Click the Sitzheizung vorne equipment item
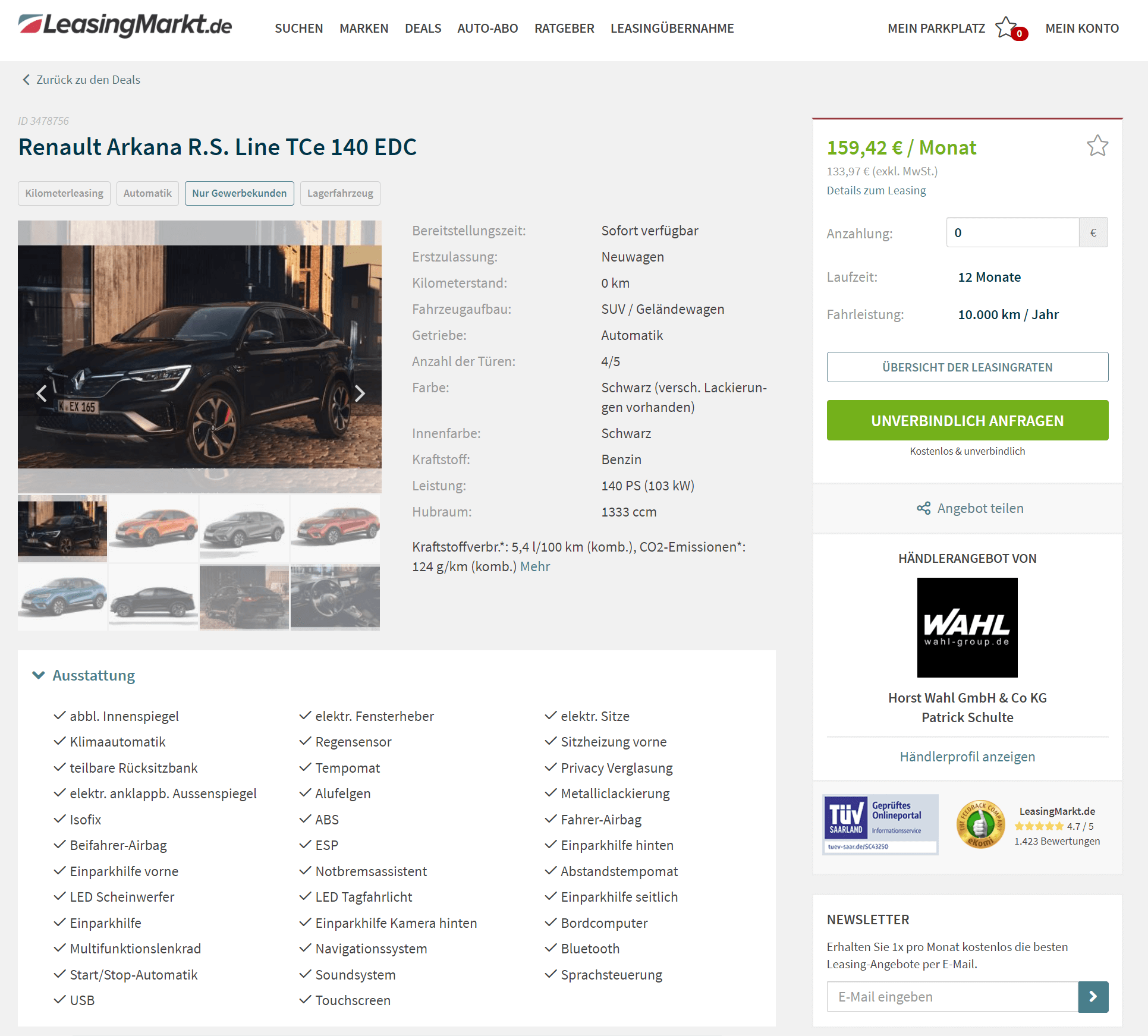Image resolution: width=1148 pixels, height=1036 pixels. 614,742
